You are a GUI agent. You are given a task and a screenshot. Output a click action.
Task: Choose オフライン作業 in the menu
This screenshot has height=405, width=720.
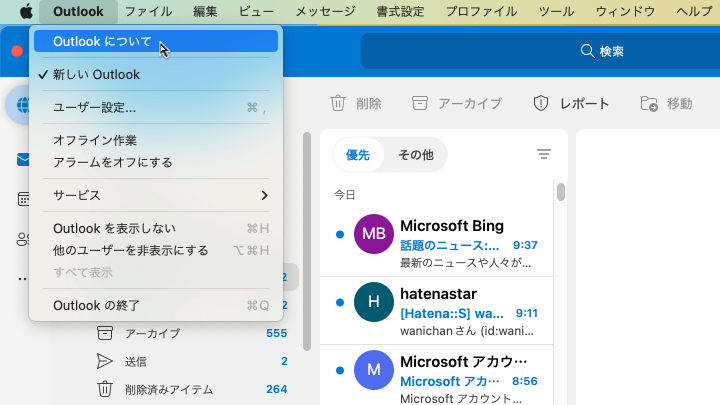coord(156,140)
